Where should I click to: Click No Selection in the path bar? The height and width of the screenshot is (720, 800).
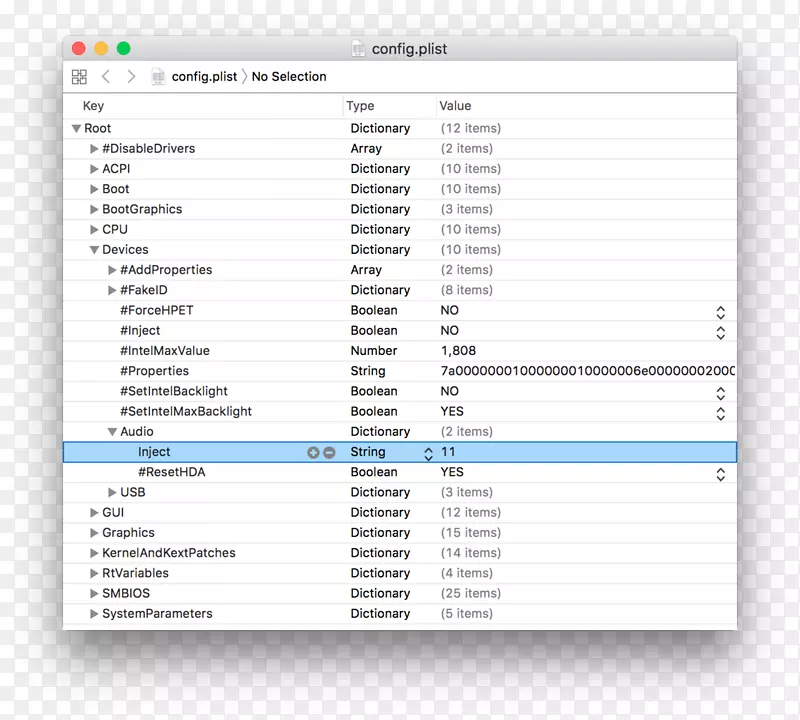[x=289, y=77]
